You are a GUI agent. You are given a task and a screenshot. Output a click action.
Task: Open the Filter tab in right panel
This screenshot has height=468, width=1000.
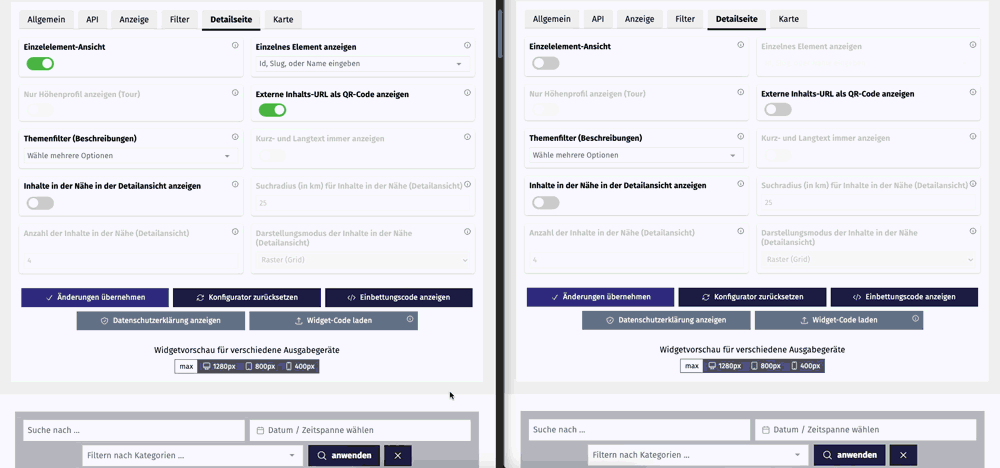685,19
